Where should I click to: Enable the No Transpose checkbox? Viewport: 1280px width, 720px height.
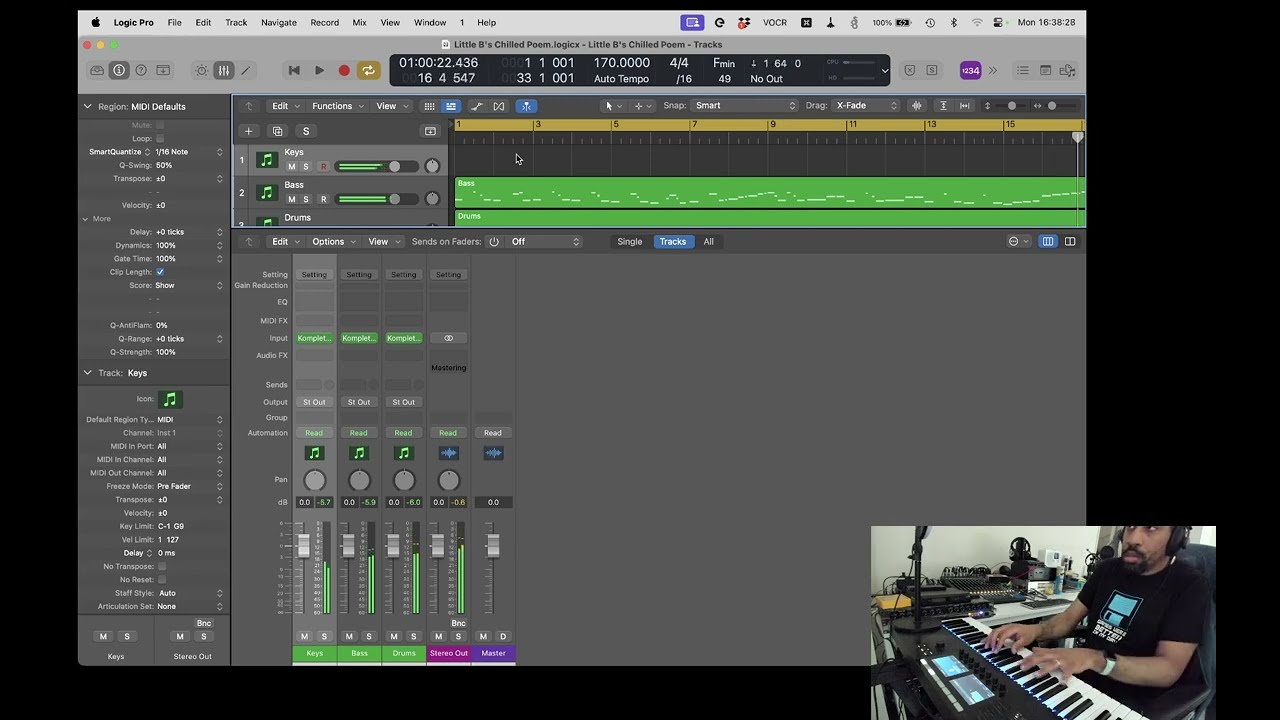pos(162,566)
